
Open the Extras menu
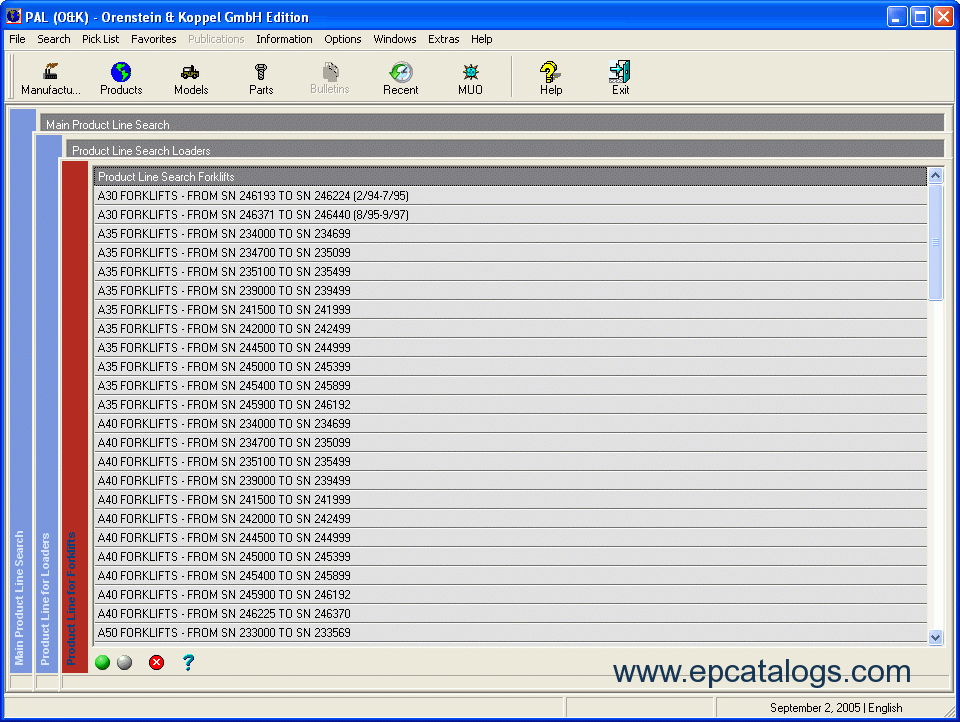click(x=443, y=39)
